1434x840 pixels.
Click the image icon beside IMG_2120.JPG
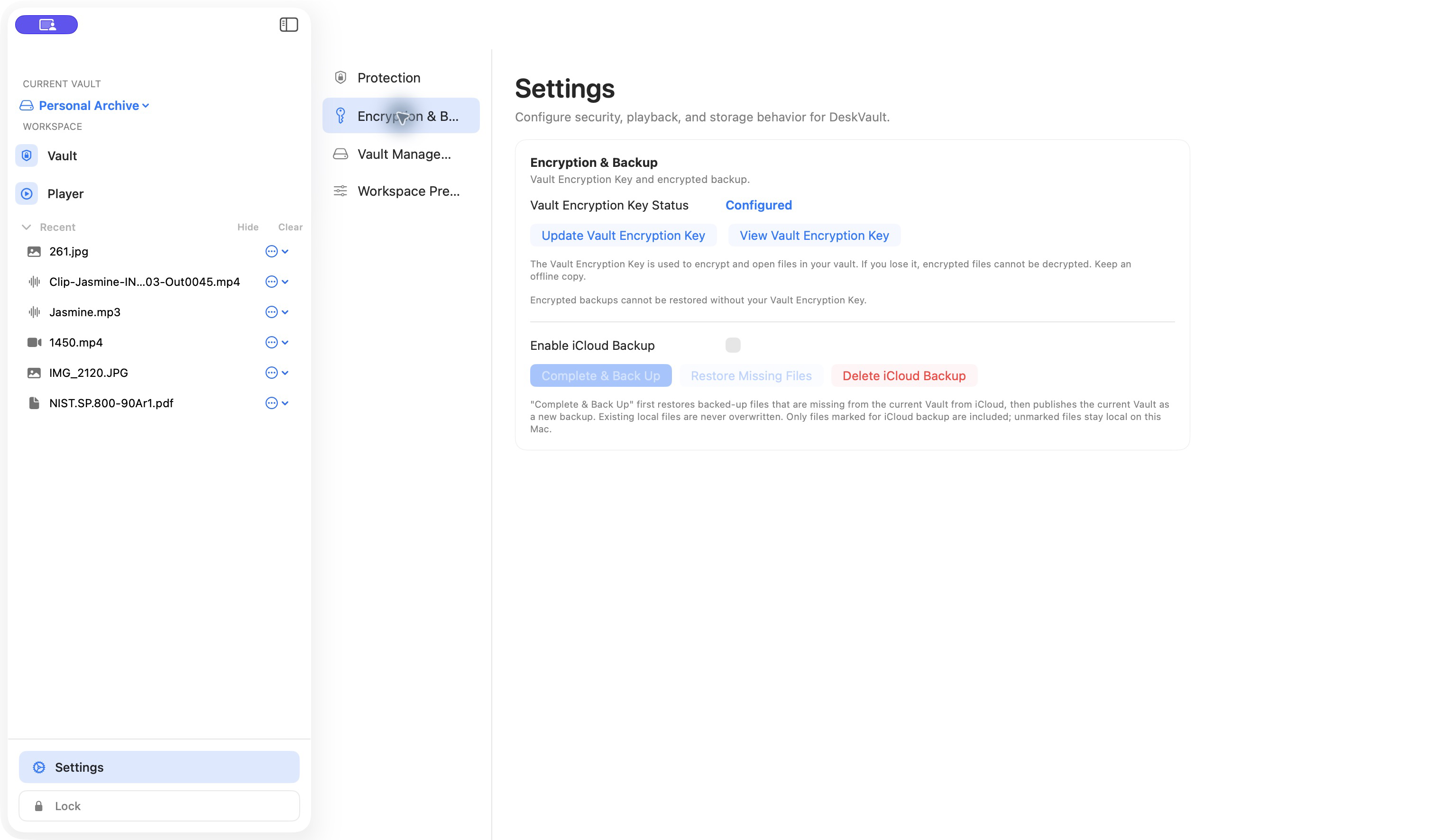tap(34, 373)
